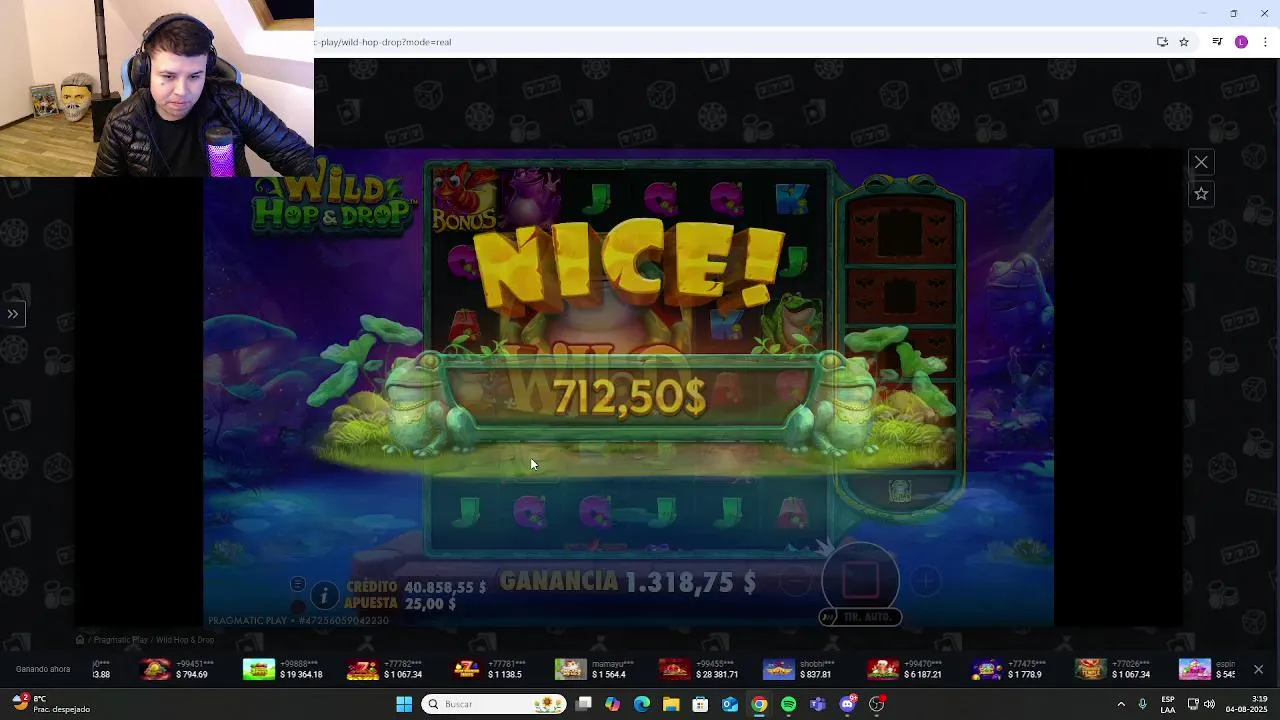Open the TIR. AUTO. autoplay button
Image resolution: width=1280 pixels, height=720 pixels.
pyautogui.click(x=860, y=617)
